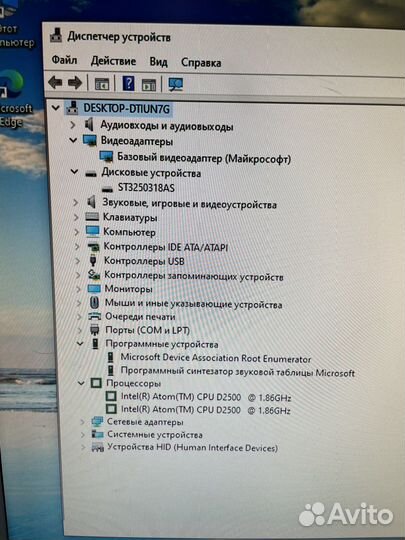Select the Системные устройства label
Screen dimensions: 405x540
pos(155,435)
